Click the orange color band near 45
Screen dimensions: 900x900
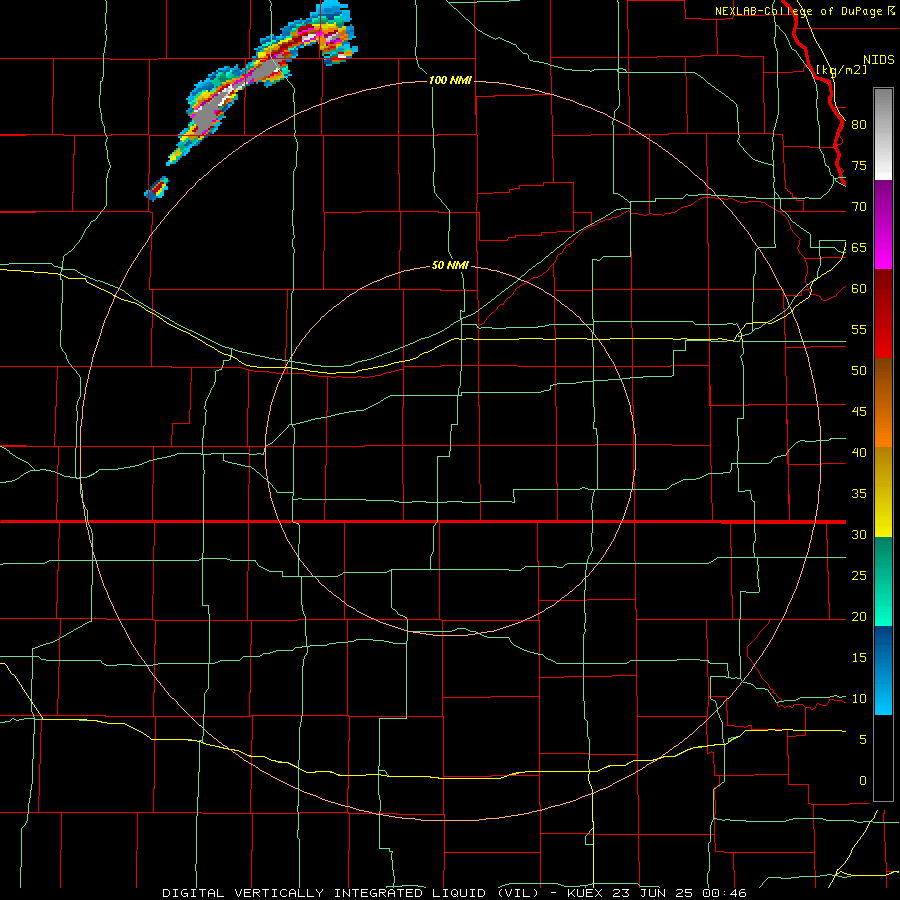[x=883, y=425]
